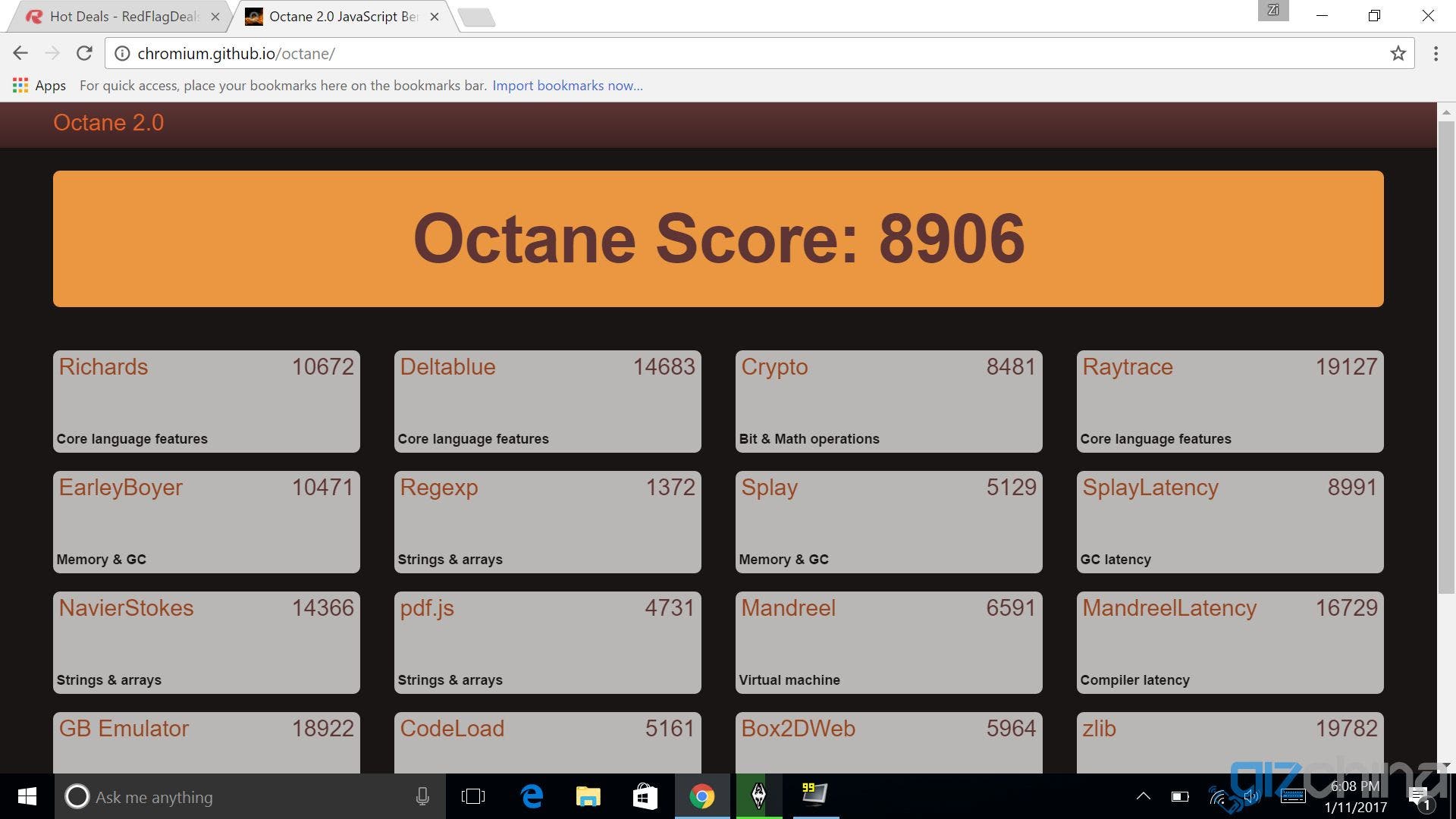Switch to the Hot Deals RedFlagDeals tab
Screen dimensions: 1456x819
point(121,17)
